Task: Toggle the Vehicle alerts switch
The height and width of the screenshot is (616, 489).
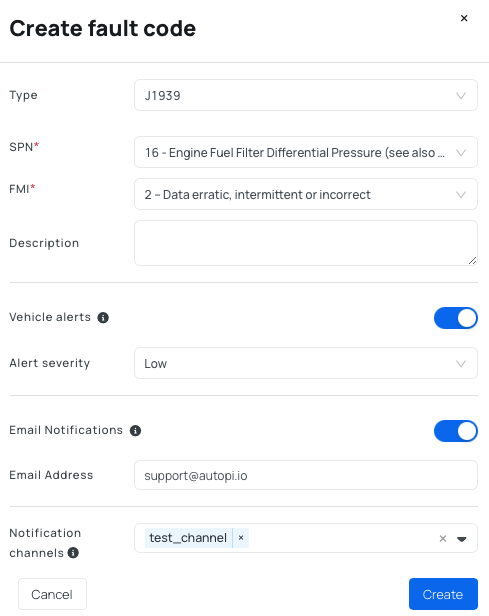Action: [456, 318]
